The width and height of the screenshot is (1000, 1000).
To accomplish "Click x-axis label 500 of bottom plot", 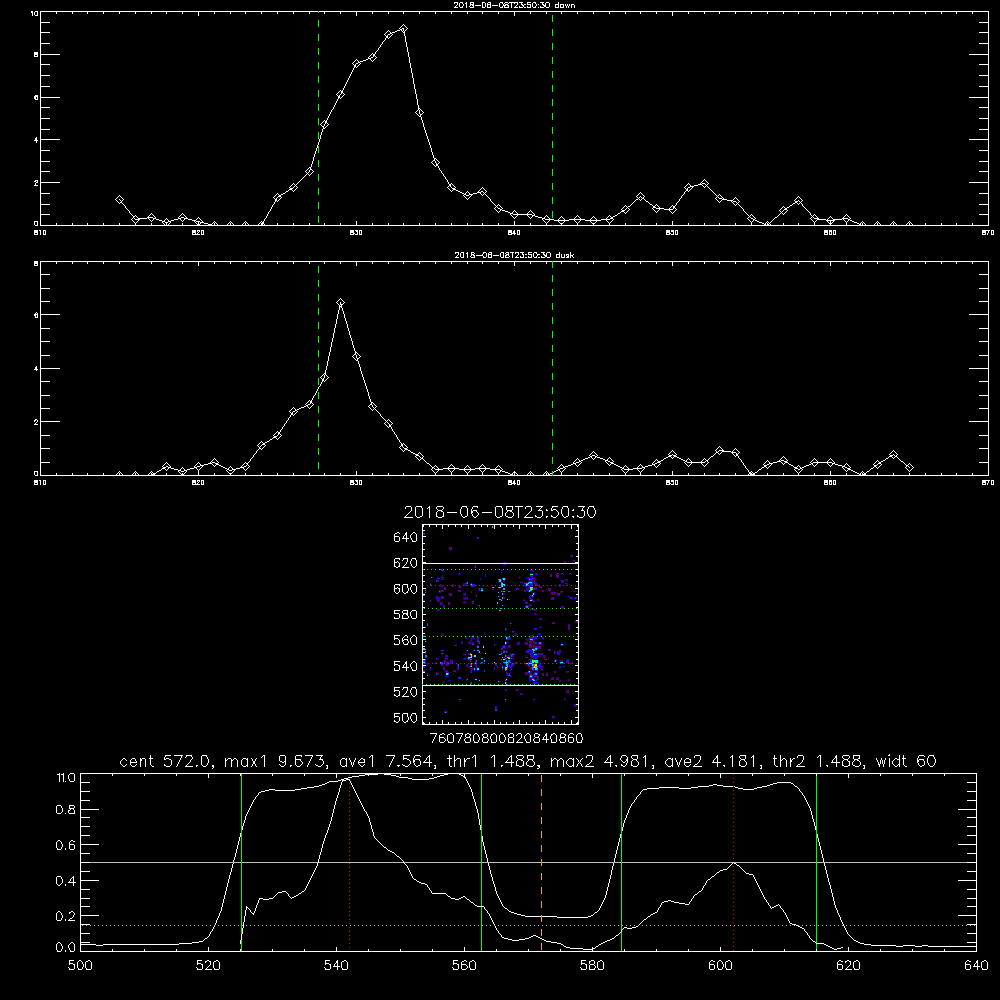I will click(x=80, y=966).
